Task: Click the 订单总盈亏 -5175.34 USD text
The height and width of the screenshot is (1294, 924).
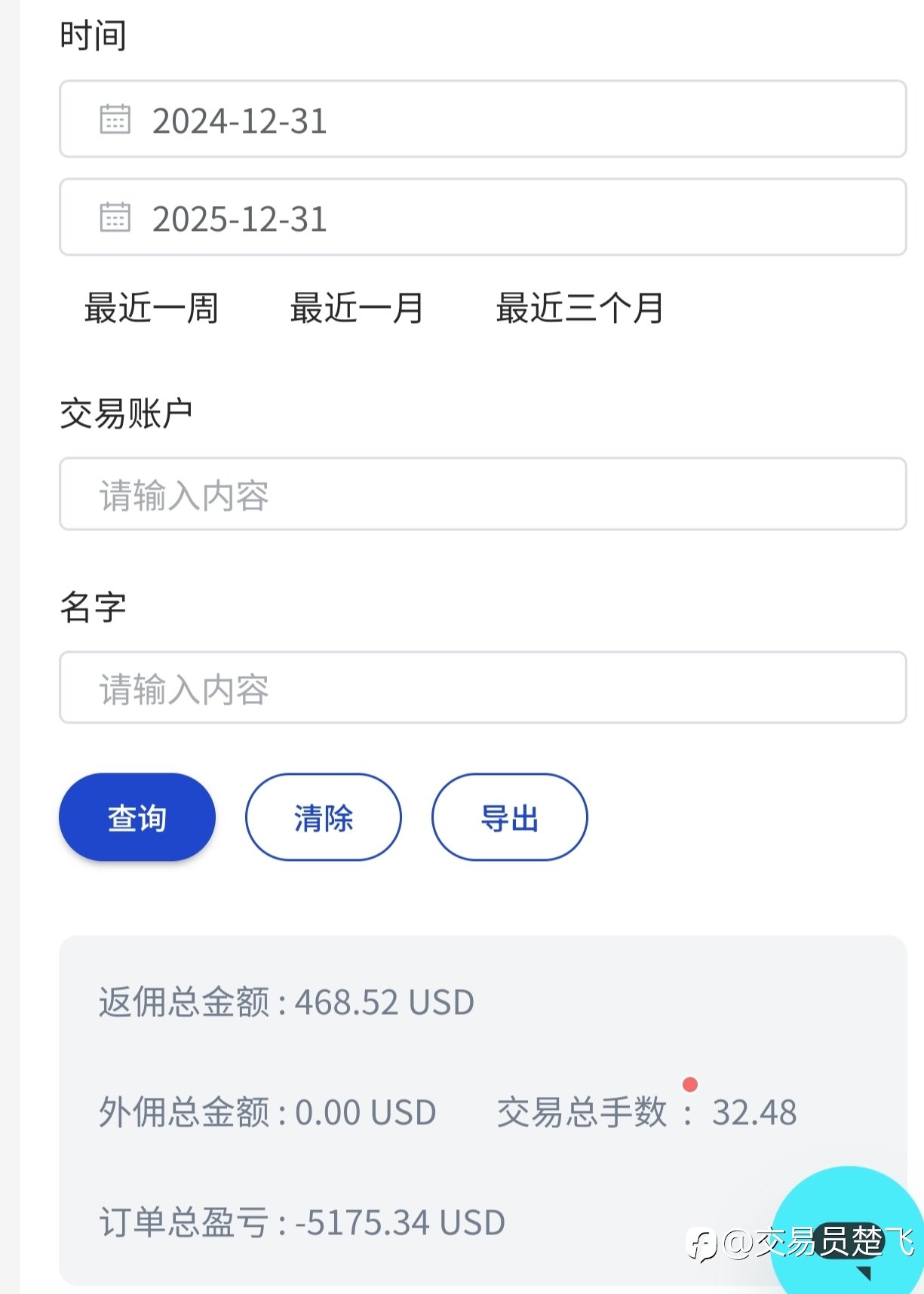Action: (x=302, y=1222)
